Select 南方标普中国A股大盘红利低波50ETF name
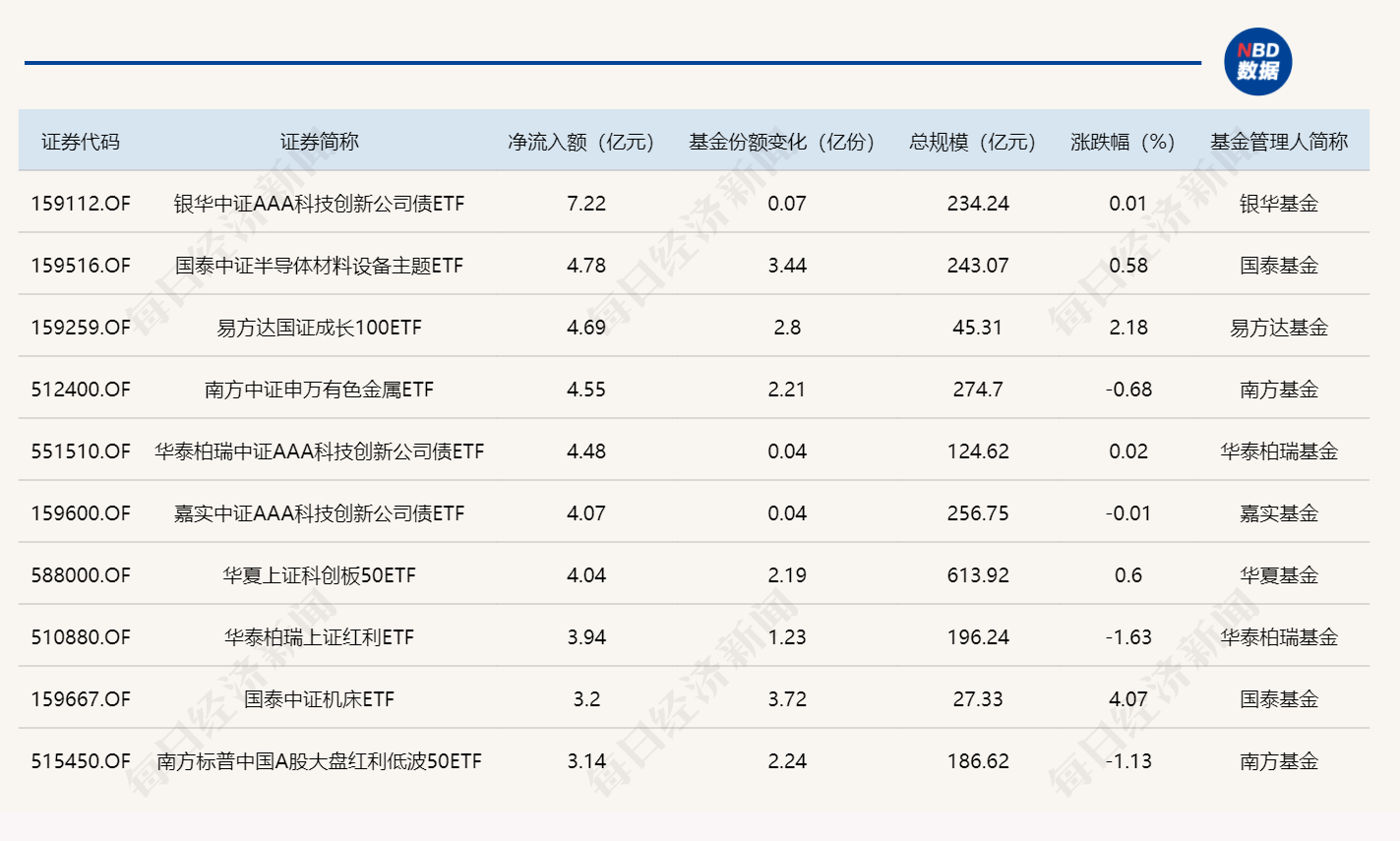1400x841 pixels. 320,761
